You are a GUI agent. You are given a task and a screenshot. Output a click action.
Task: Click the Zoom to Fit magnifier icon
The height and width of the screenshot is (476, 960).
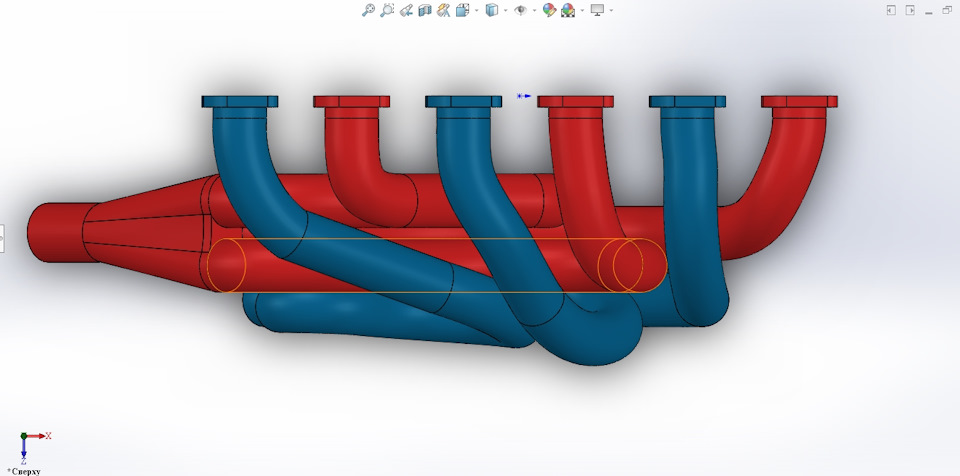368,10
